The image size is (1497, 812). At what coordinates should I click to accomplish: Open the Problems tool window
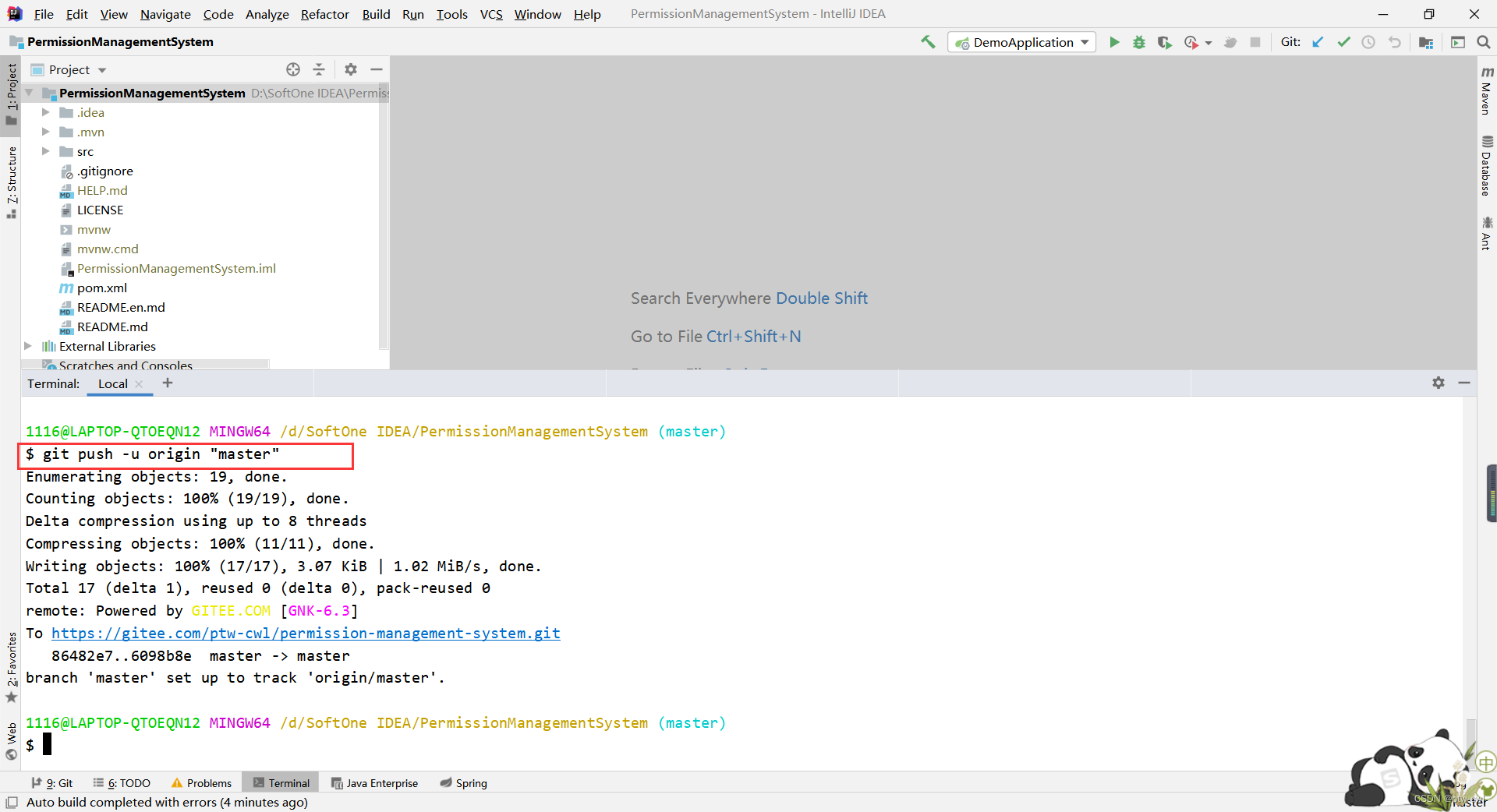tap(201, 783)
